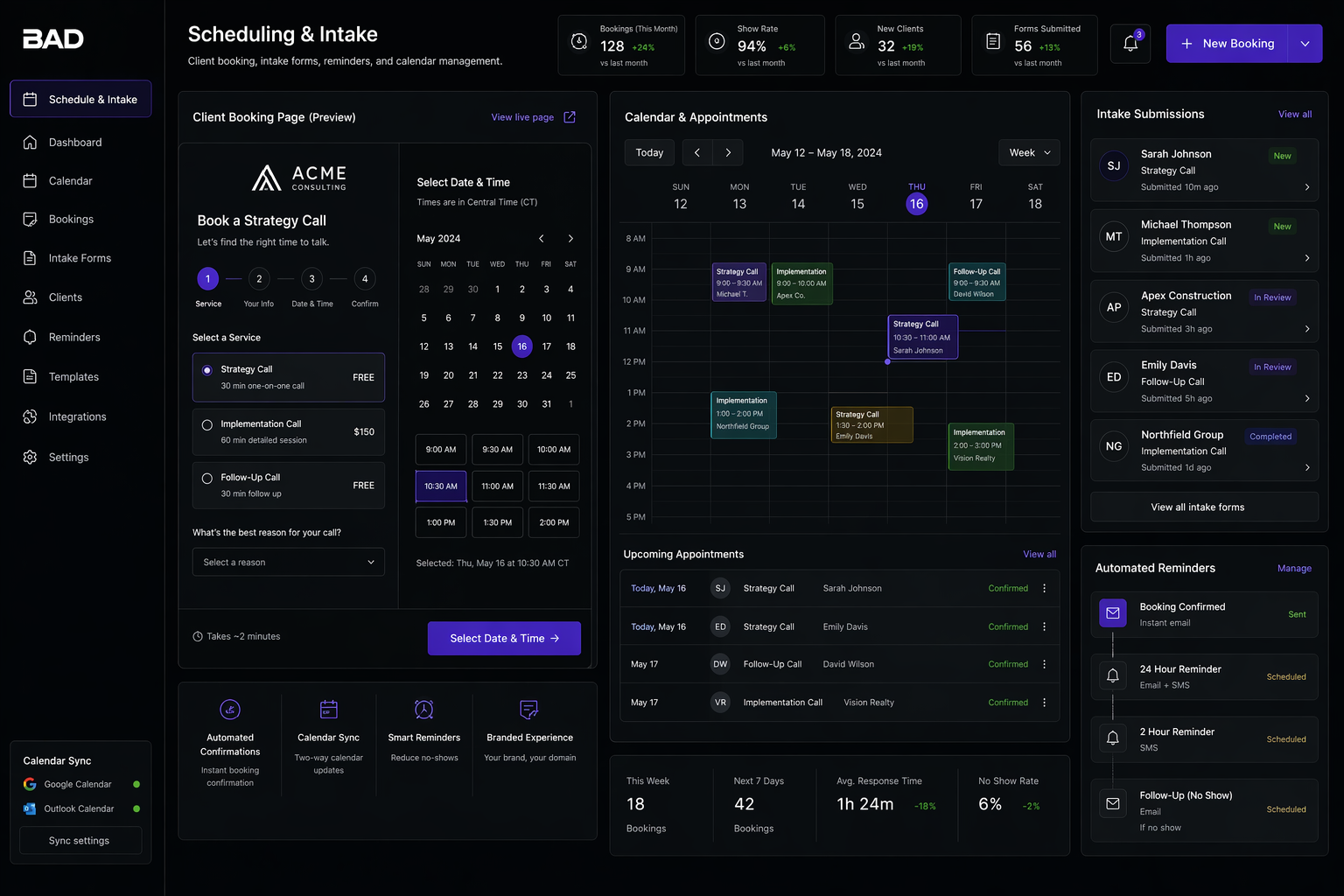Expand Apex Construction submission chevron
Screen dimensions: 1344x896
1307,329
